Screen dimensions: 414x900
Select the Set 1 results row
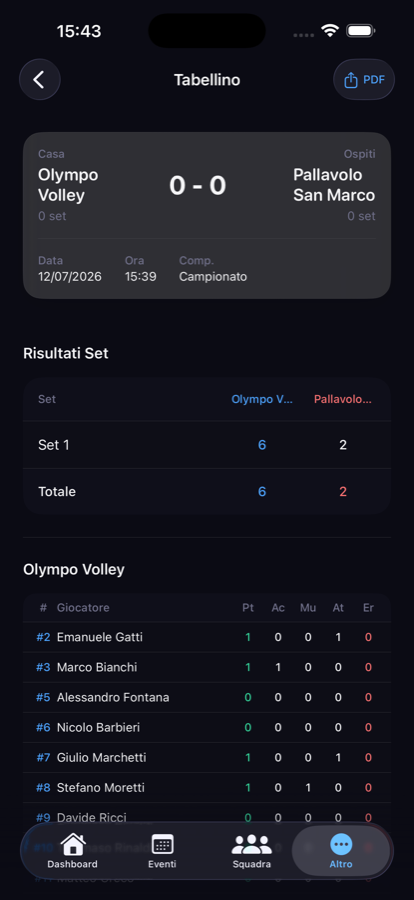coord(207,445)
